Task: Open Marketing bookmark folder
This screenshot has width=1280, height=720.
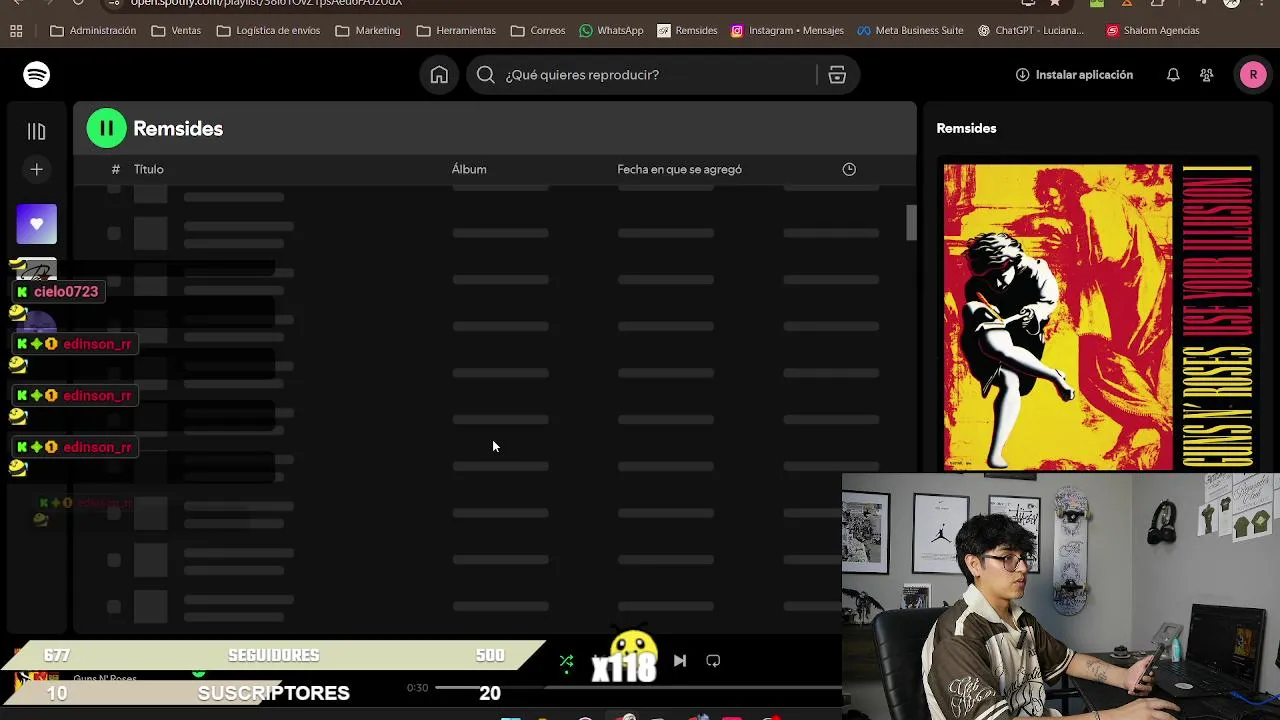Action: (x=368, y=31)
